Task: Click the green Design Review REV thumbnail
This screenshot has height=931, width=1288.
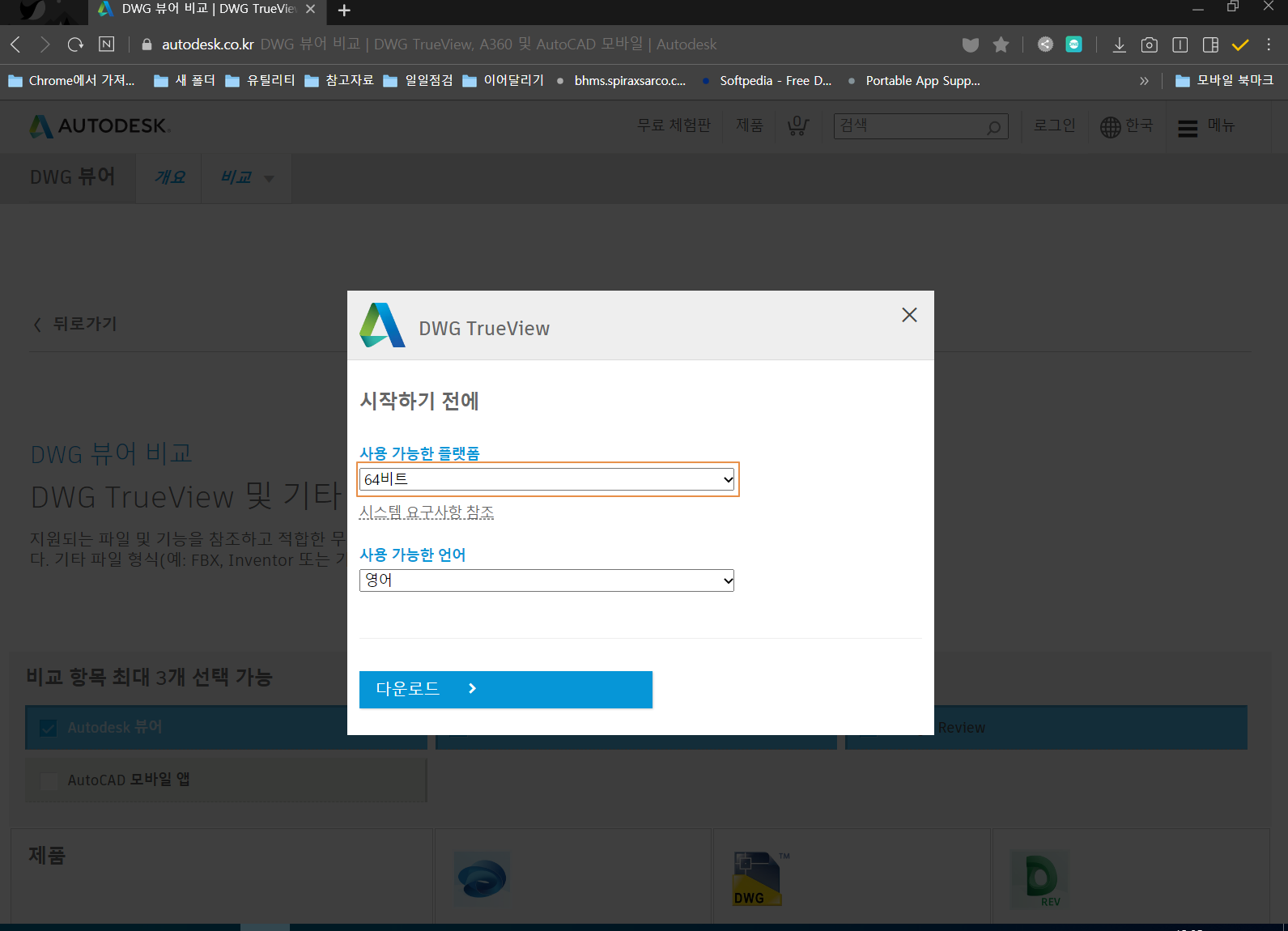Action: coord(1041,879)
